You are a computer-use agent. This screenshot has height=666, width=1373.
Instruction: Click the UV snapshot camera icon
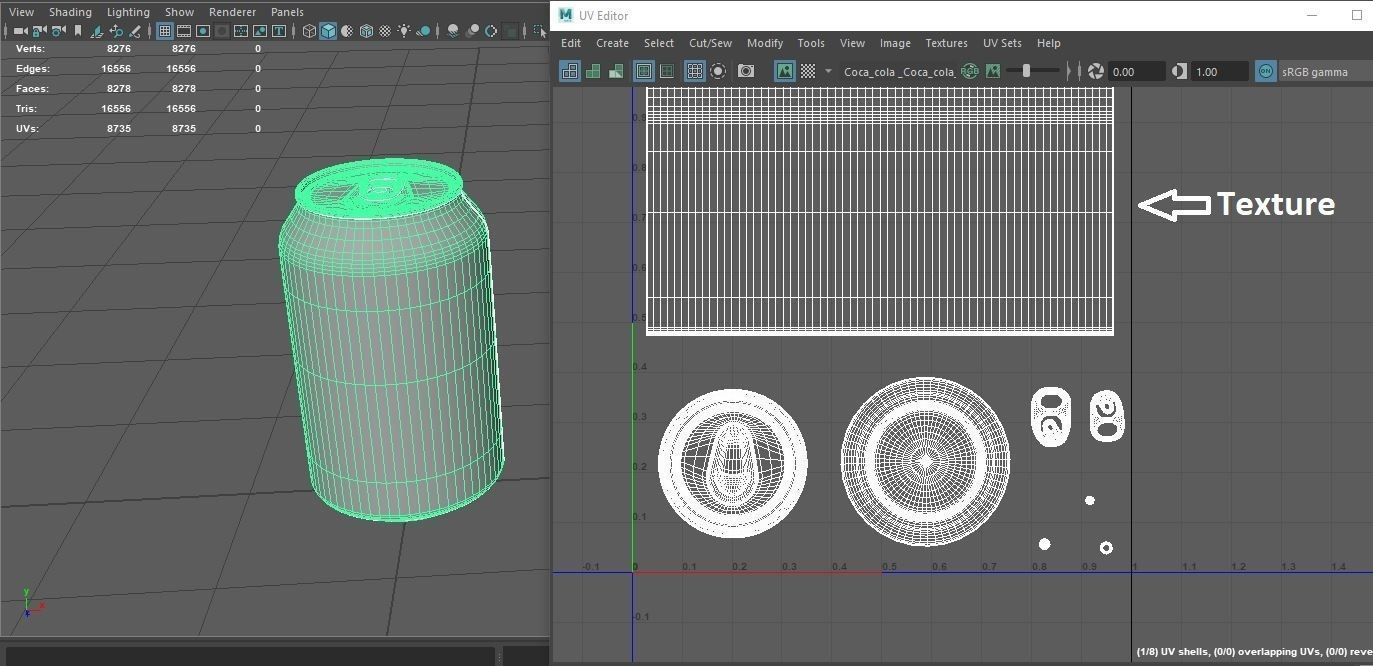(746, 71)
